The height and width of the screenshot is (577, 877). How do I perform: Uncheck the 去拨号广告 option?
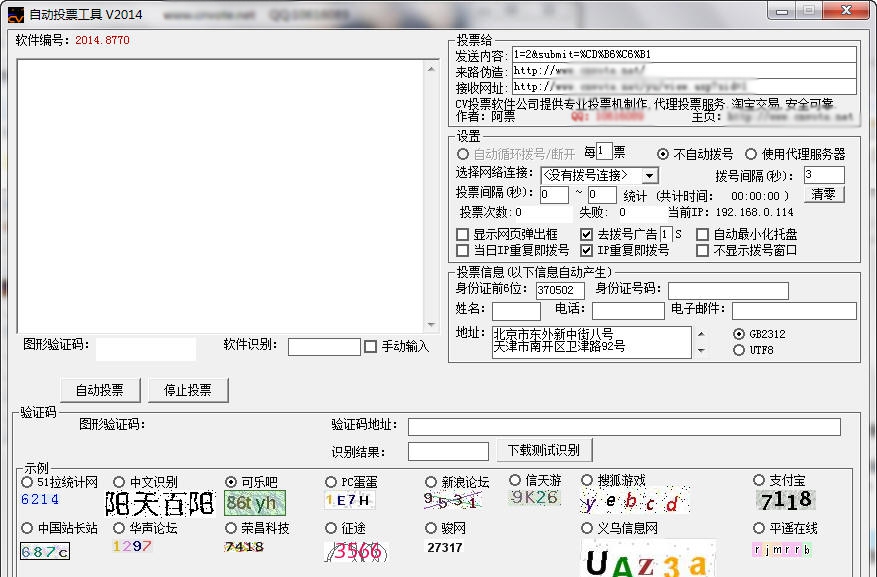point(586,235)
